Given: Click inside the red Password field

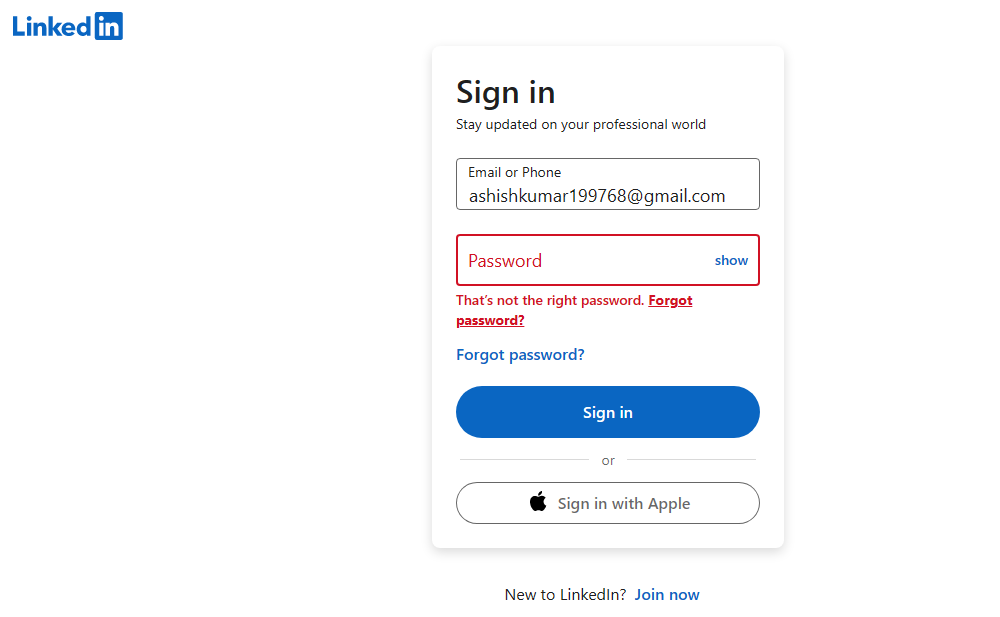Looking at the screenshot, I should [x=580, y=260].
